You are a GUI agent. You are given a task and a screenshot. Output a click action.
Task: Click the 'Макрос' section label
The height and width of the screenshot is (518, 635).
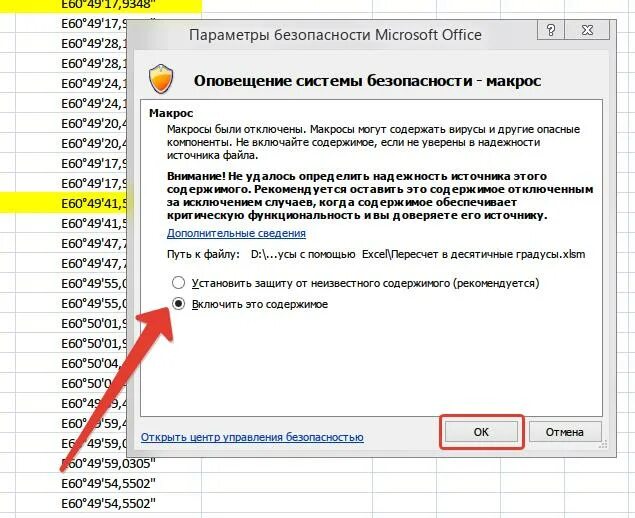[x=171, y=113]
